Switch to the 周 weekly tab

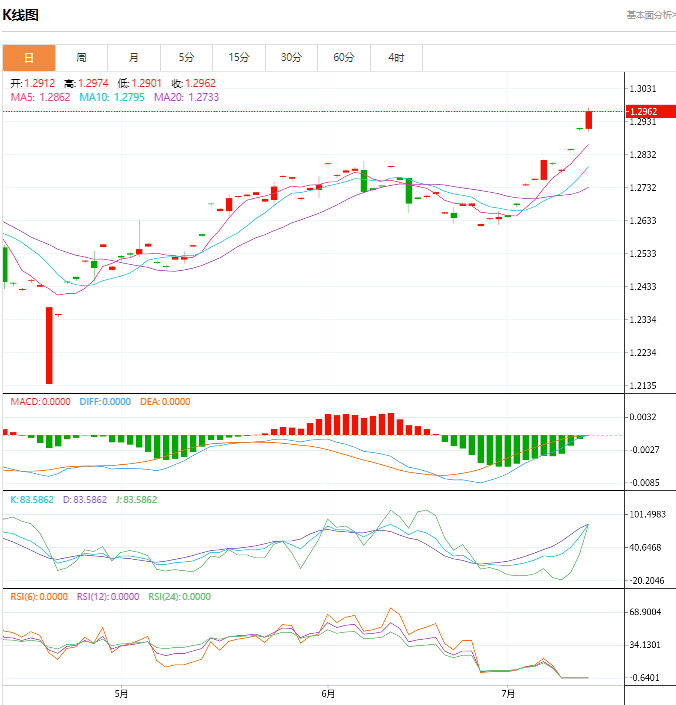point(81,58)
